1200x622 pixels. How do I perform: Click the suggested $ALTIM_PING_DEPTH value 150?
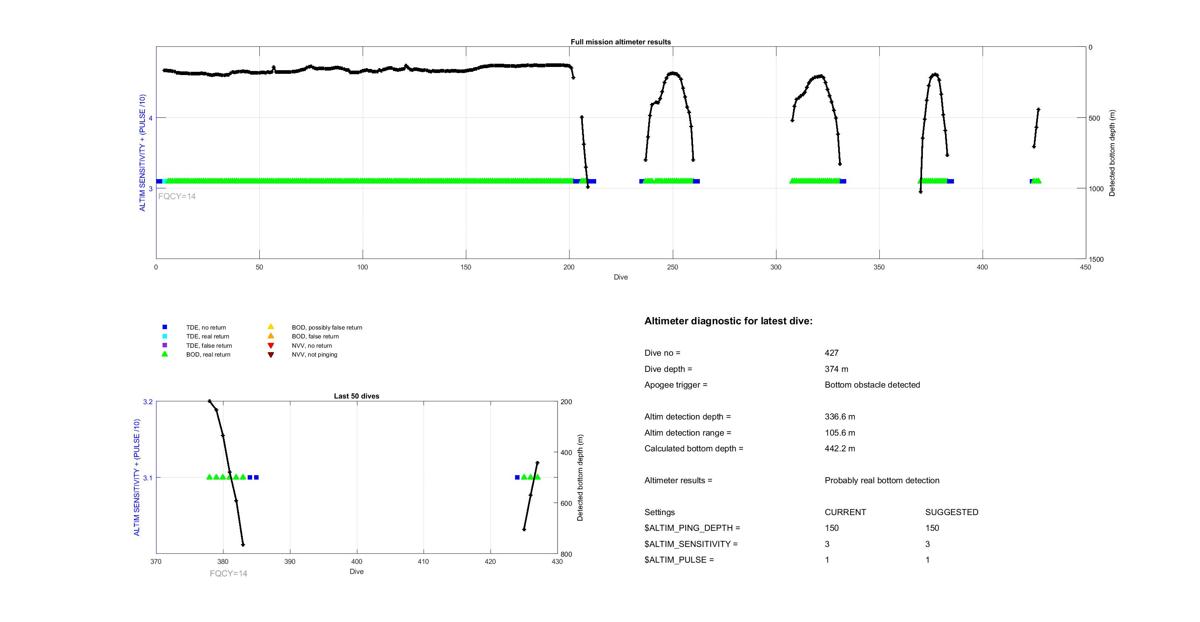933,528
